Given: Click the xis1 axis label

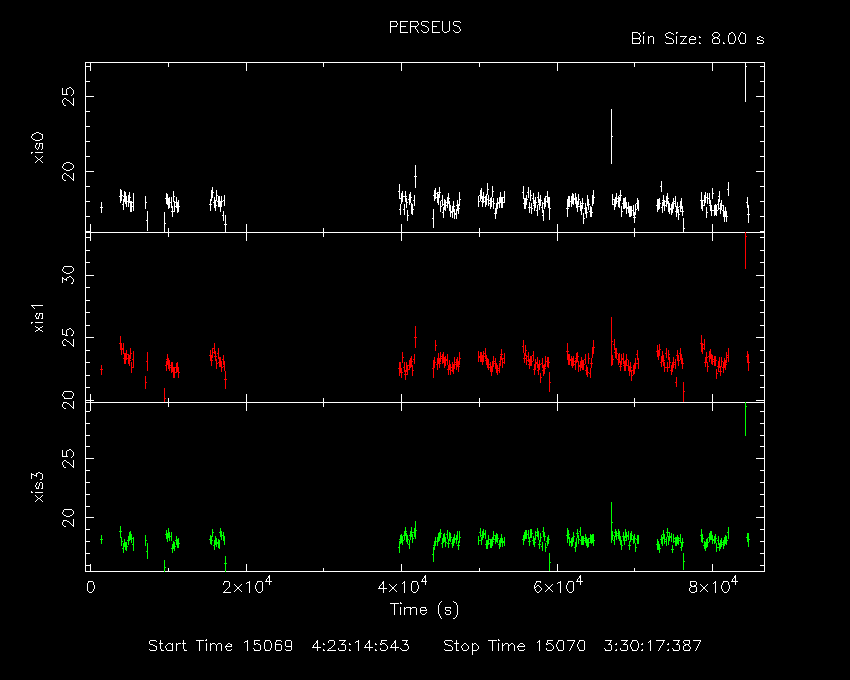Looking at the screenshot, I should (x=38, y=318).
